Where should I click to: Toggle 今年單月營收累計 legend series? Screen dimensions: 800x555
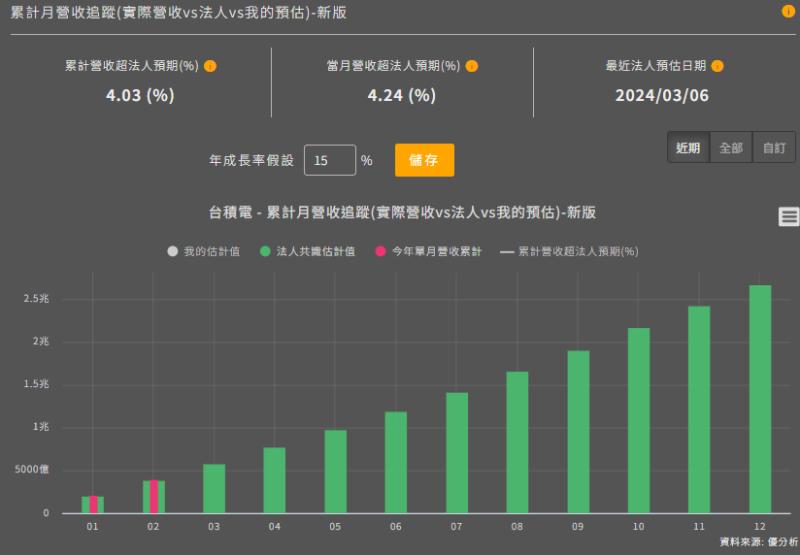click(429, 251)
